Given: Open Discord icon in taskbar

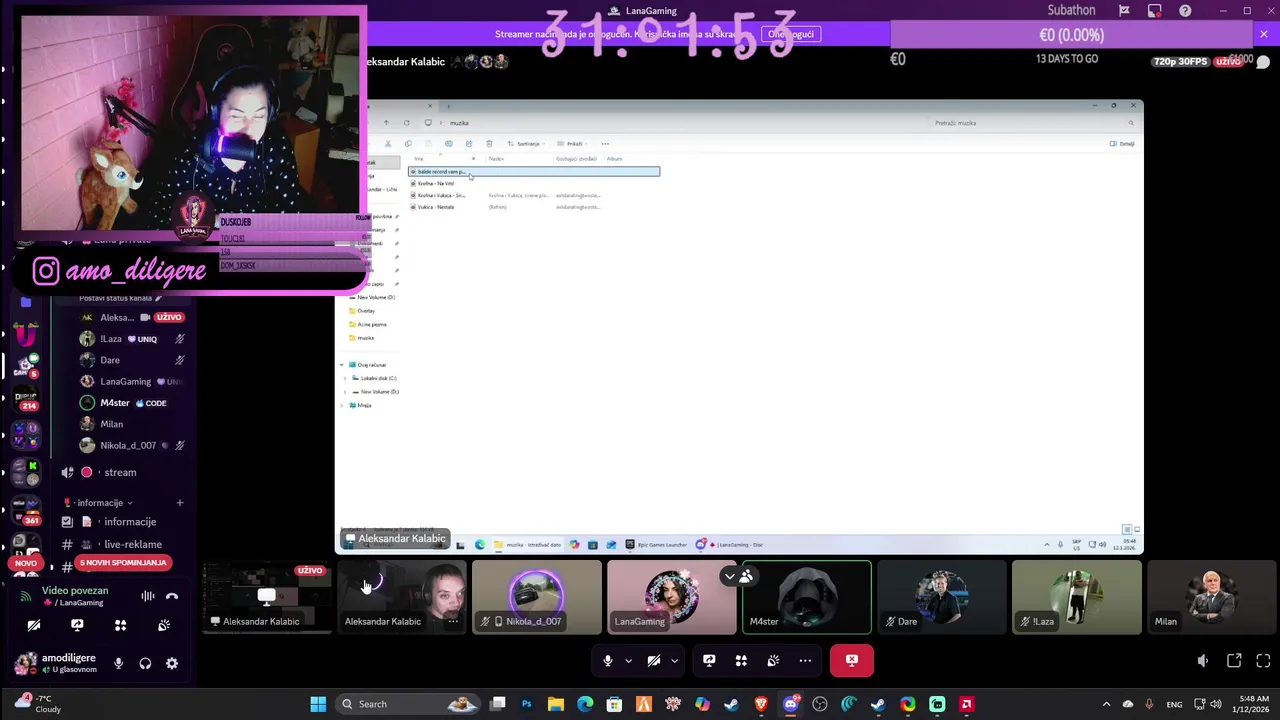Looking at the screenshot, I should (791, 704).
